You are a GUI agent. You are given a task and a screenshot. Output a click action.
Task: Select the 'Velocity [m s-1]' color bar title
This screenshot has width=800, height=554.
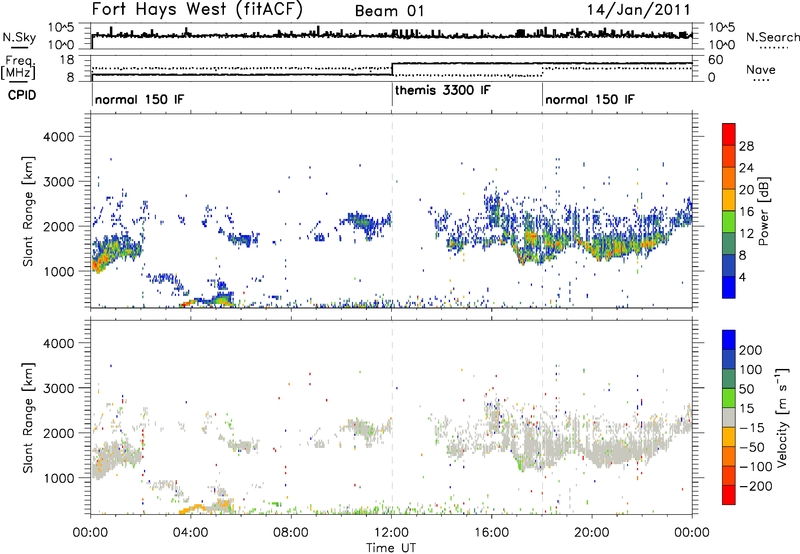[x=782, y=417]
